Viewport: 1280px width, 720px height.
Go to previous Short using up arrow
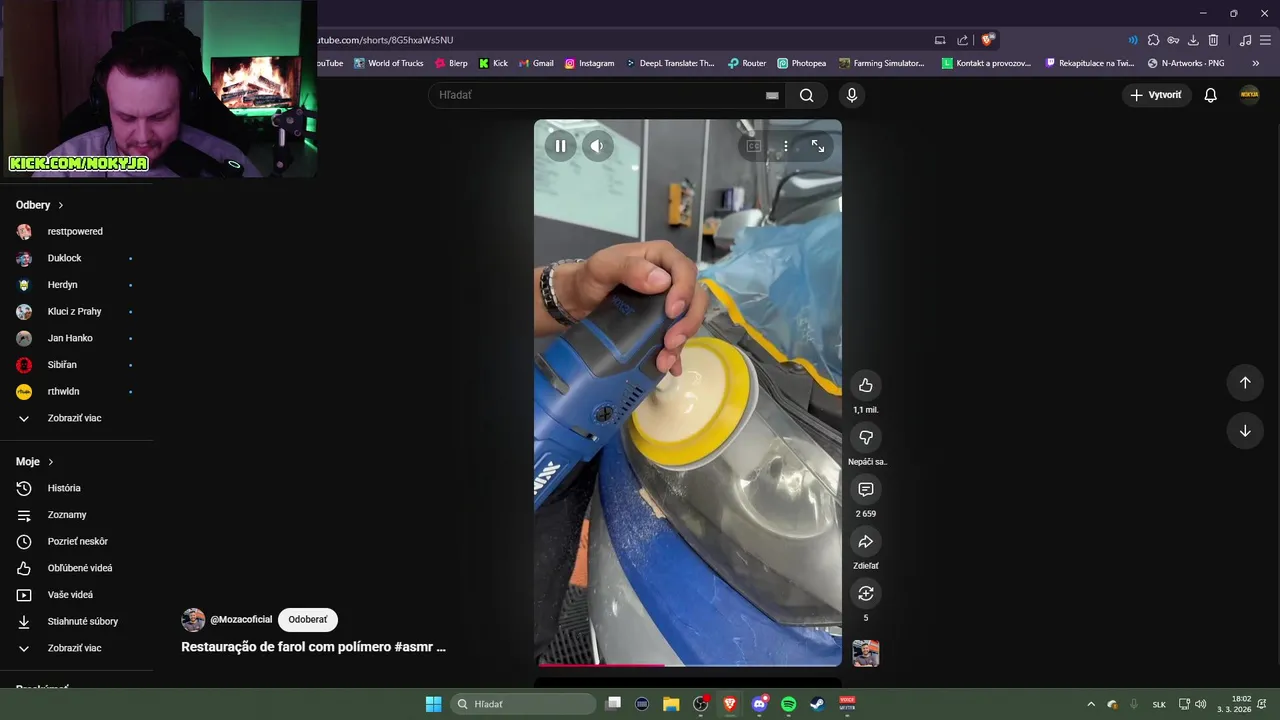click(x=1245, y=382)
